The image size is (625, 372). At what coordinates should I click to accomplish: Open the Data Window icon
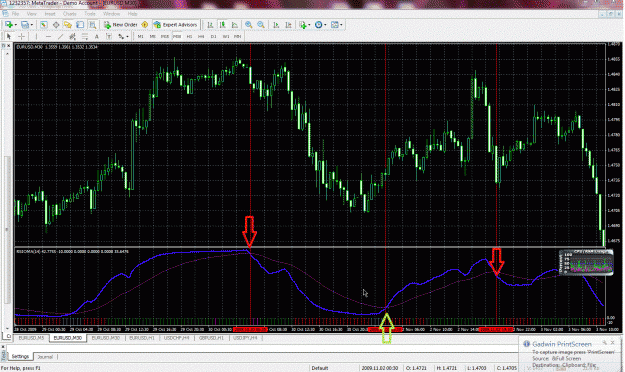click(56, 25)
